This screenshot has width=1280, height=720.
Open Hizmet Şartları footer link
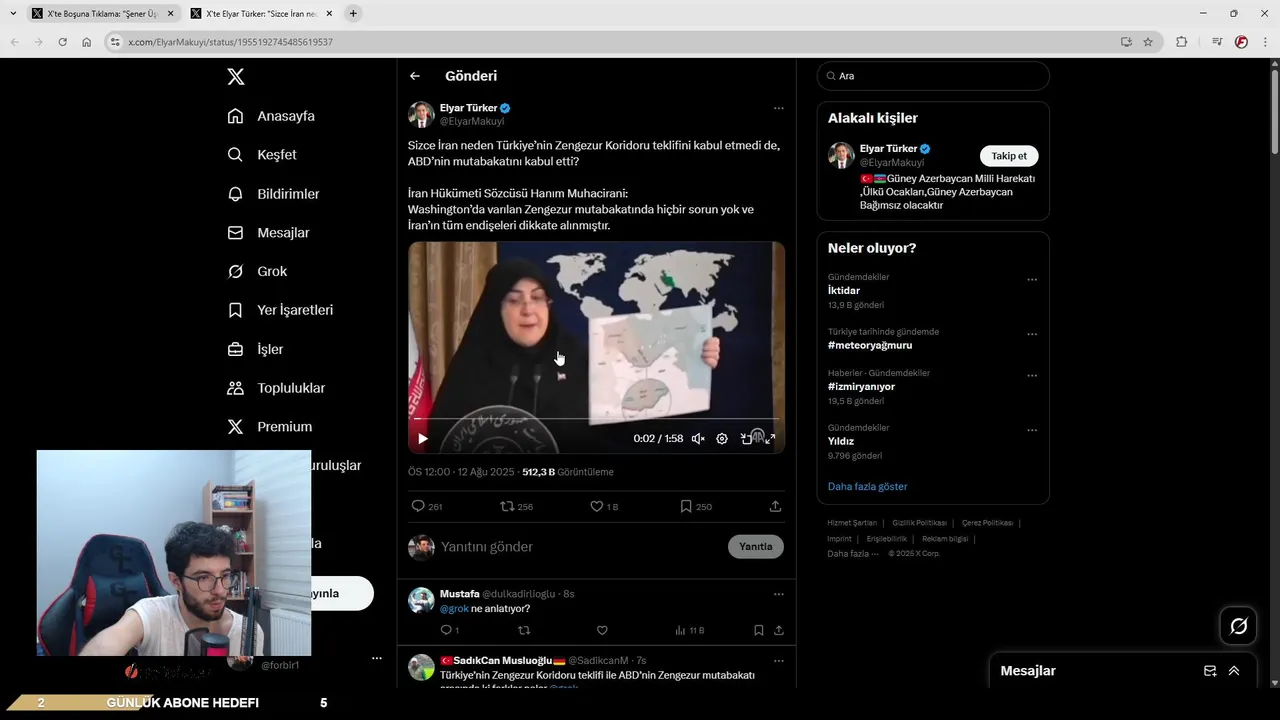[852, 523]
